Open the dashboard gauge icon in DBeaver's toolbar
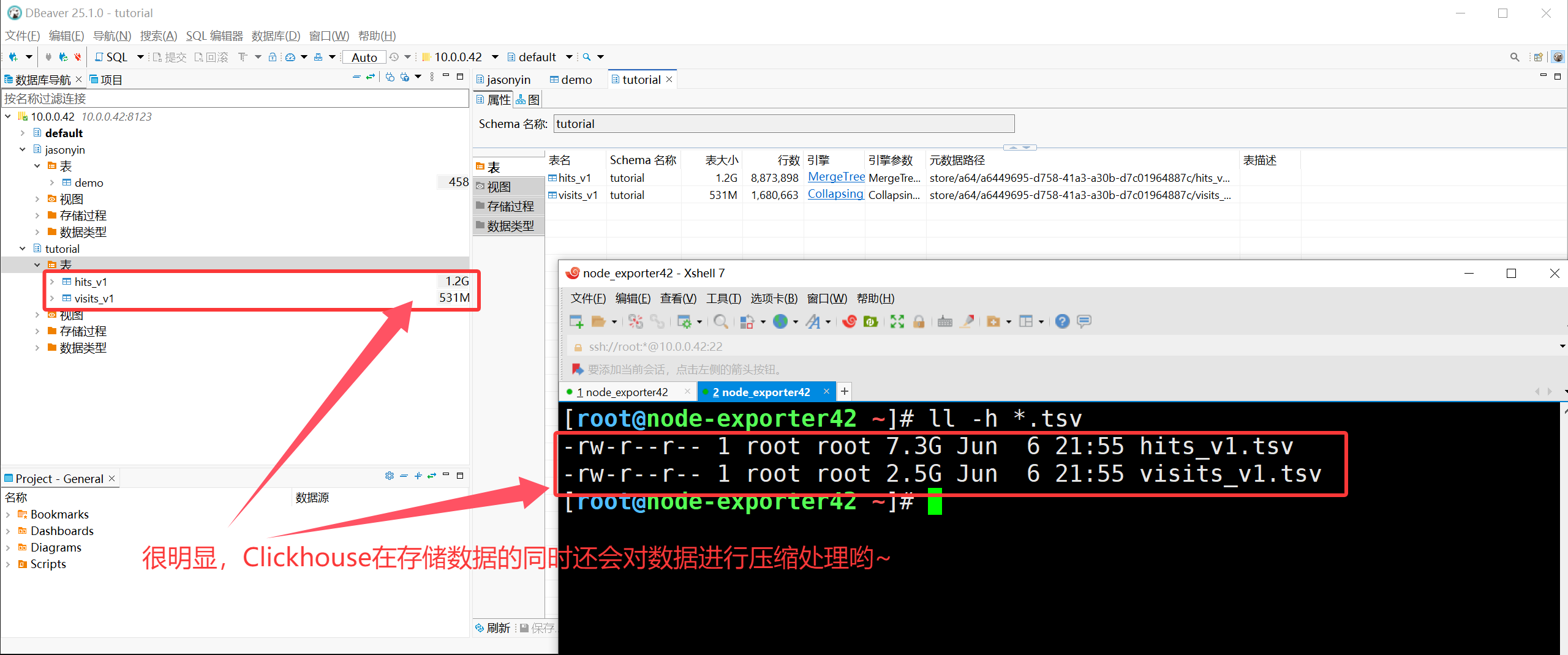This screenshot has height=655, width=1568. pos(290,57)
